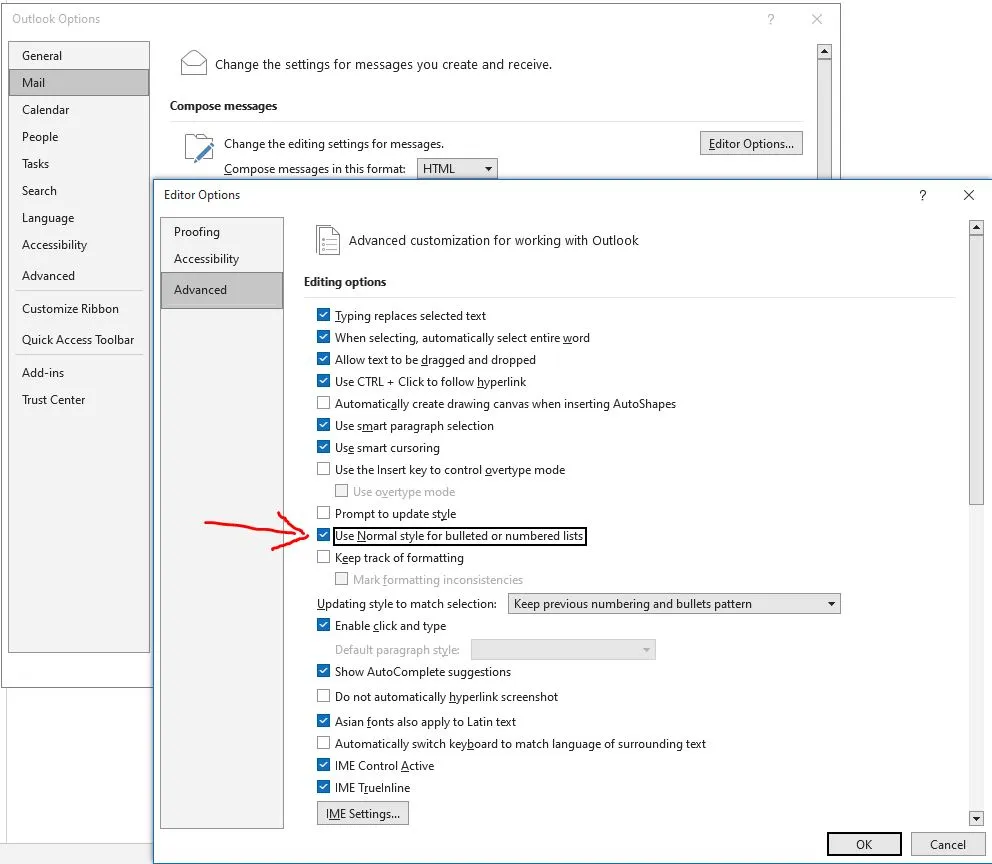
Task: Click the Advanced customization page icon
Action: (327, 240)
